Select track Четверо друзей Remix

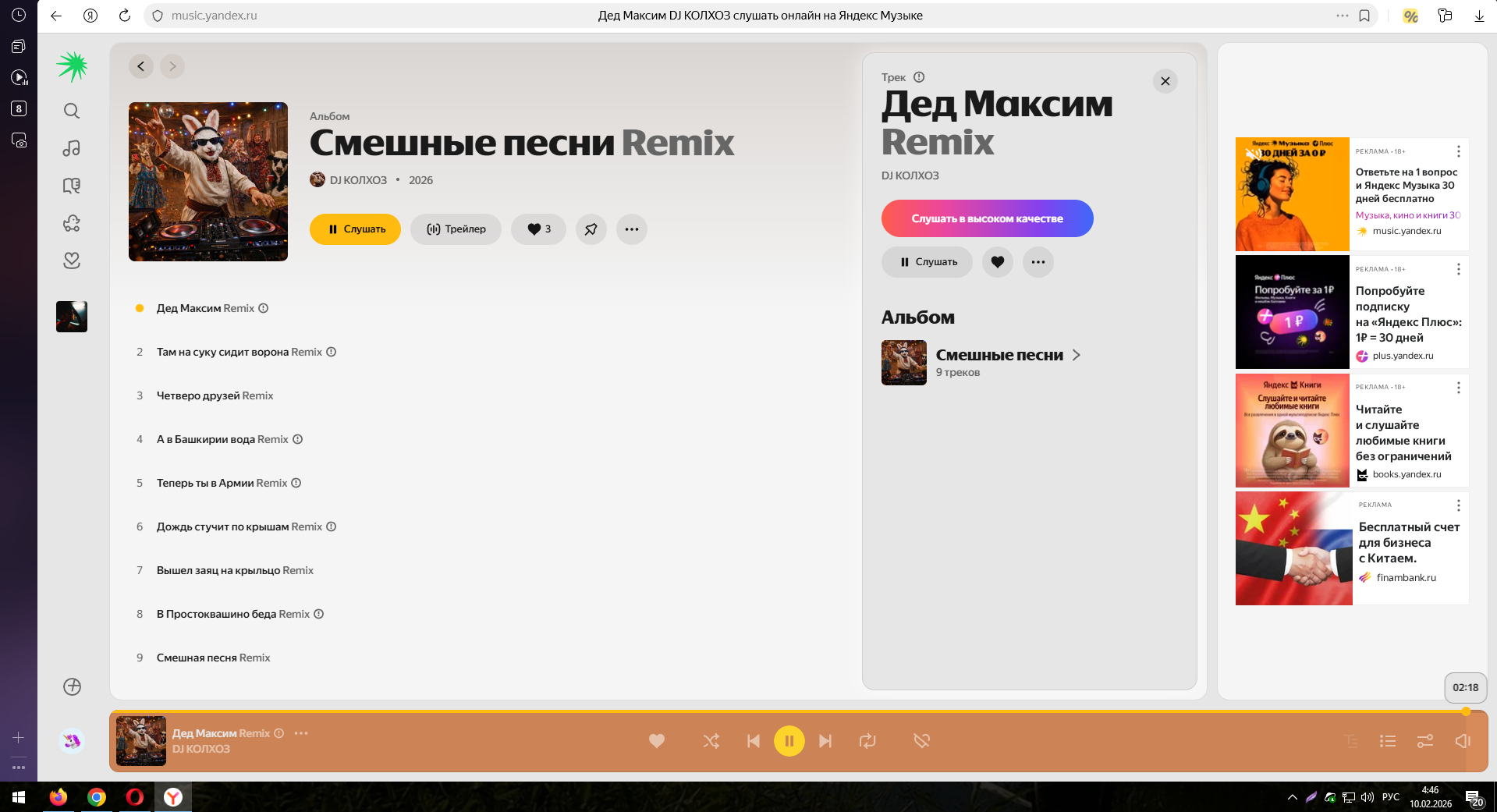215,395
